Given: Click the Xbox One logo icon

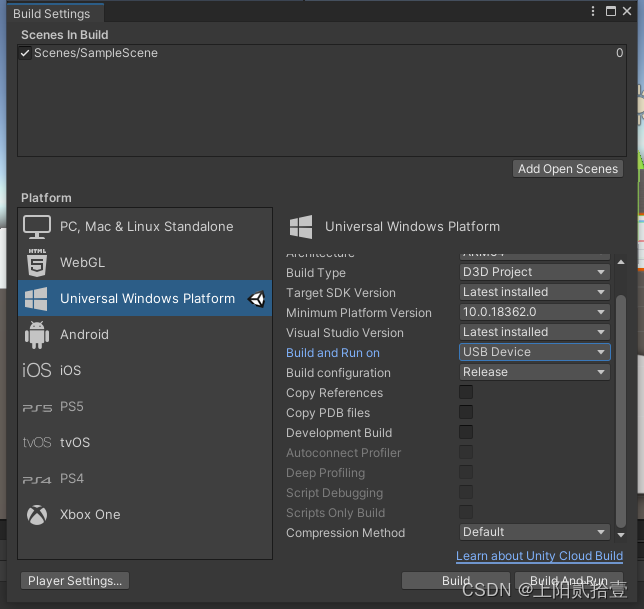Looking at the screenshot, I should [x=37, y=515].
